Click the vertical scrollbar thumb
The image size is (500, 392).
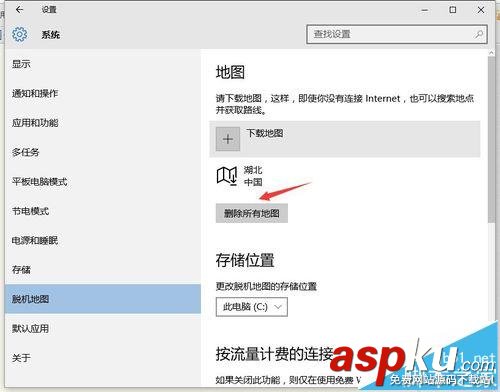491,139
